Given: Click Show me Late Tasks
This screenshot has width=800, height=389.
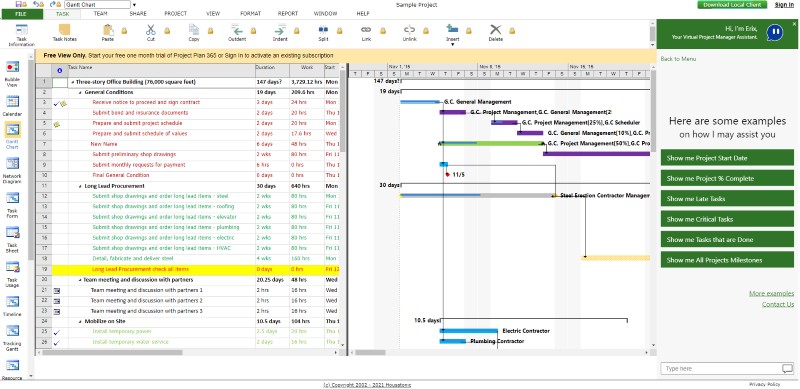Looking at the screenshot, I should tap(727, 199).
